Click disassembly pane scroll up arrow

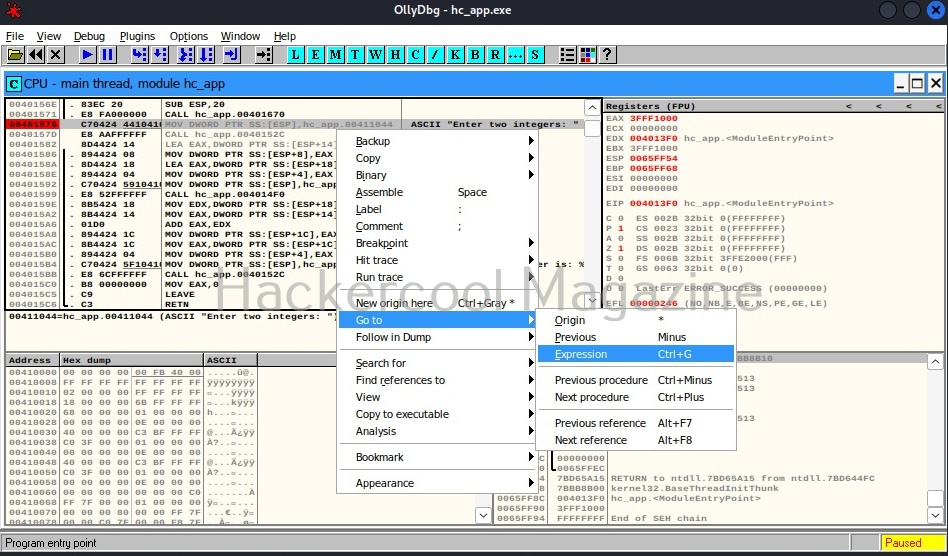tap(592, 108)
